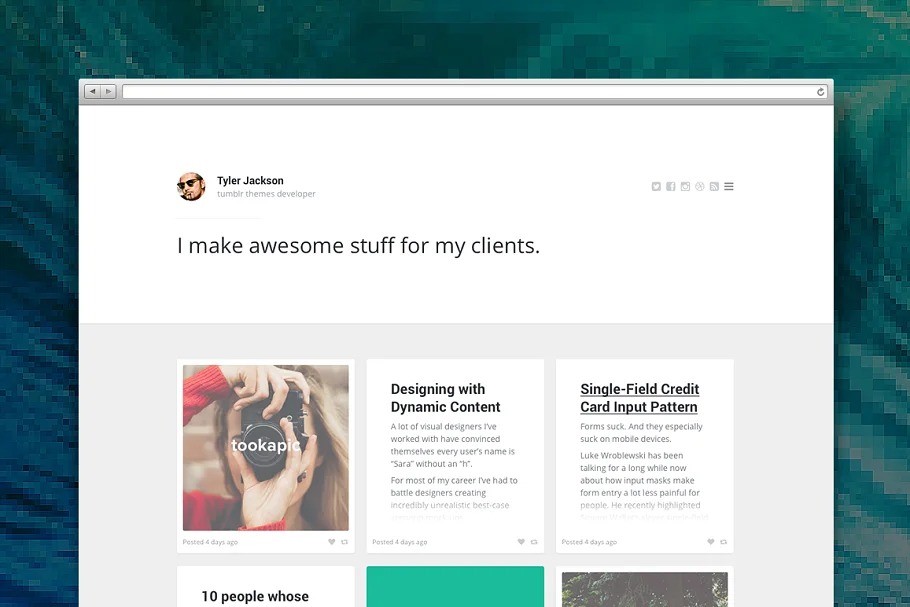
Task: Open the tookapic camera photo thumbnail
Action: (266, 447)
